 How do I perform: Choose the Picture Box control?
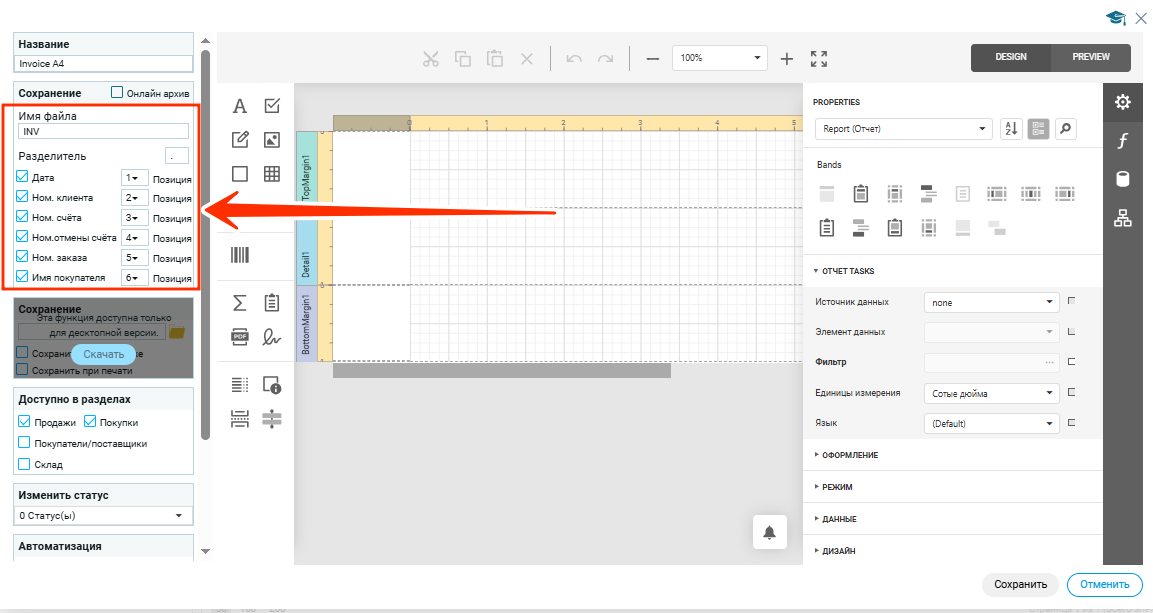coord(271,140)
